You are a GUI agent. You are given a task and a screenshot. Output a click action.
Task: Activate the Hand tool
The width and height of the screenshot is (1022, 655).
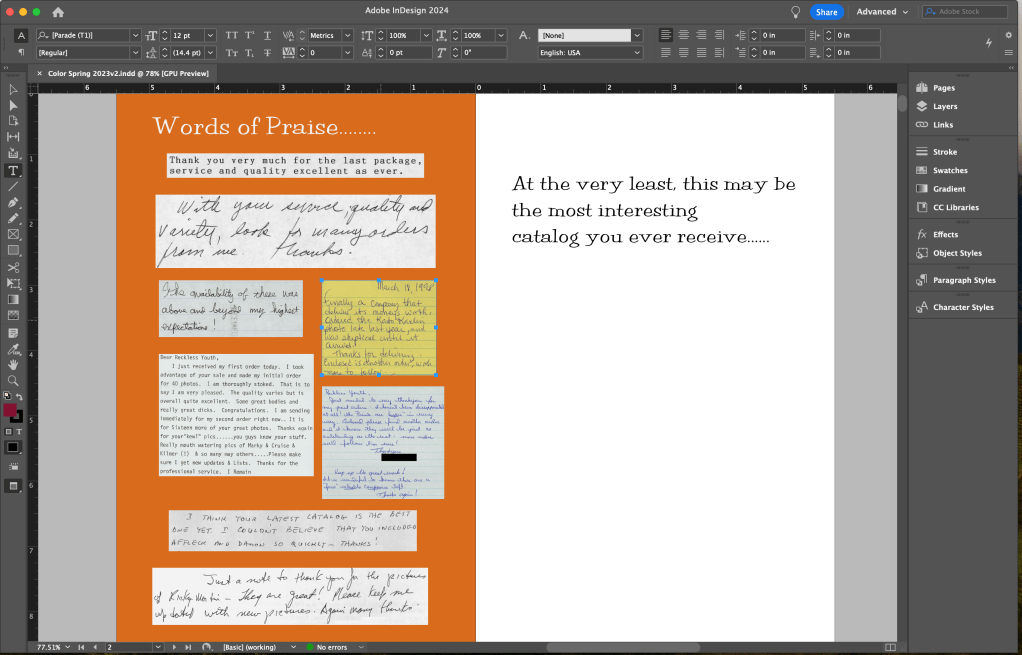click(x=13, y=364)
